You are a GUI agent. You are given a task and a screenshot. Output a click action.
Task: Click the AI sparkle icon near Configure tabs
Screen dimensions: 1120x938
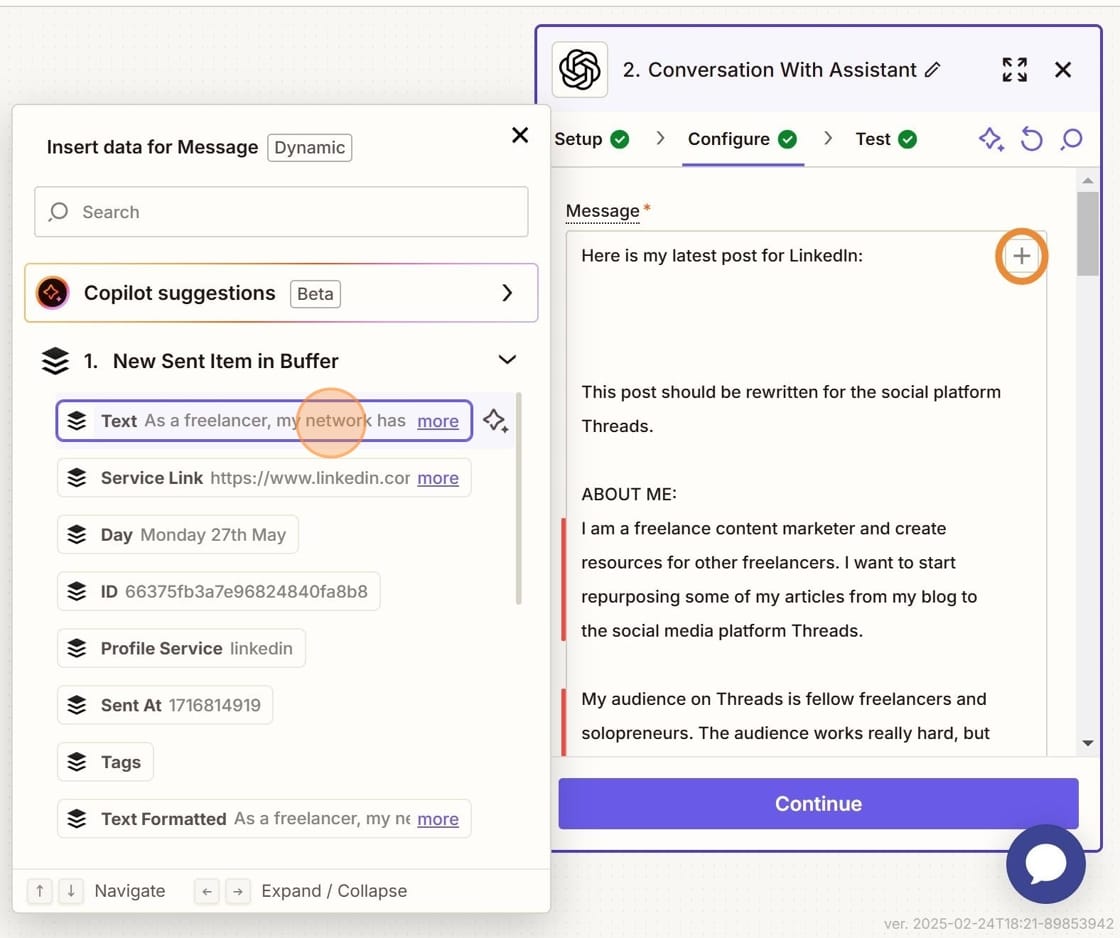click(x=991, y=140)
